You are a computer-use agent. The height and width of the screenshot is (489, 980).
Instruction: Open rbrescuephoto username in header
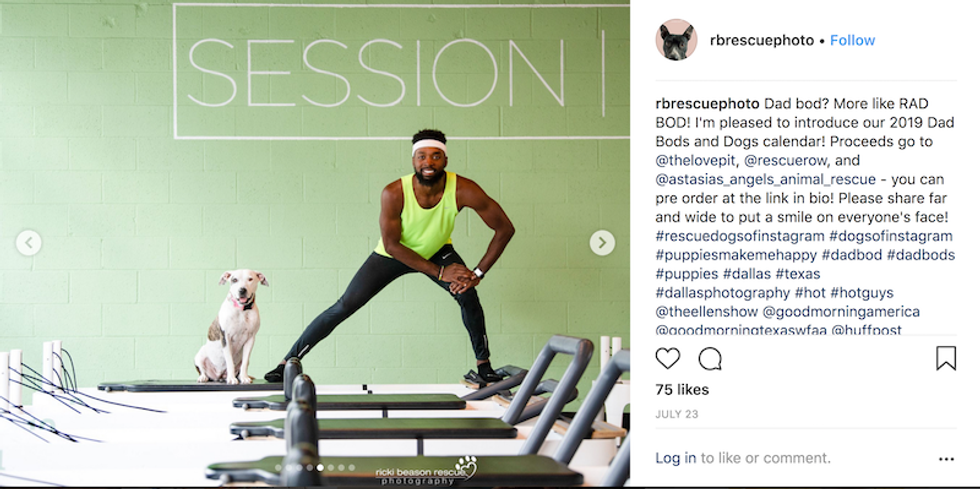762,40
